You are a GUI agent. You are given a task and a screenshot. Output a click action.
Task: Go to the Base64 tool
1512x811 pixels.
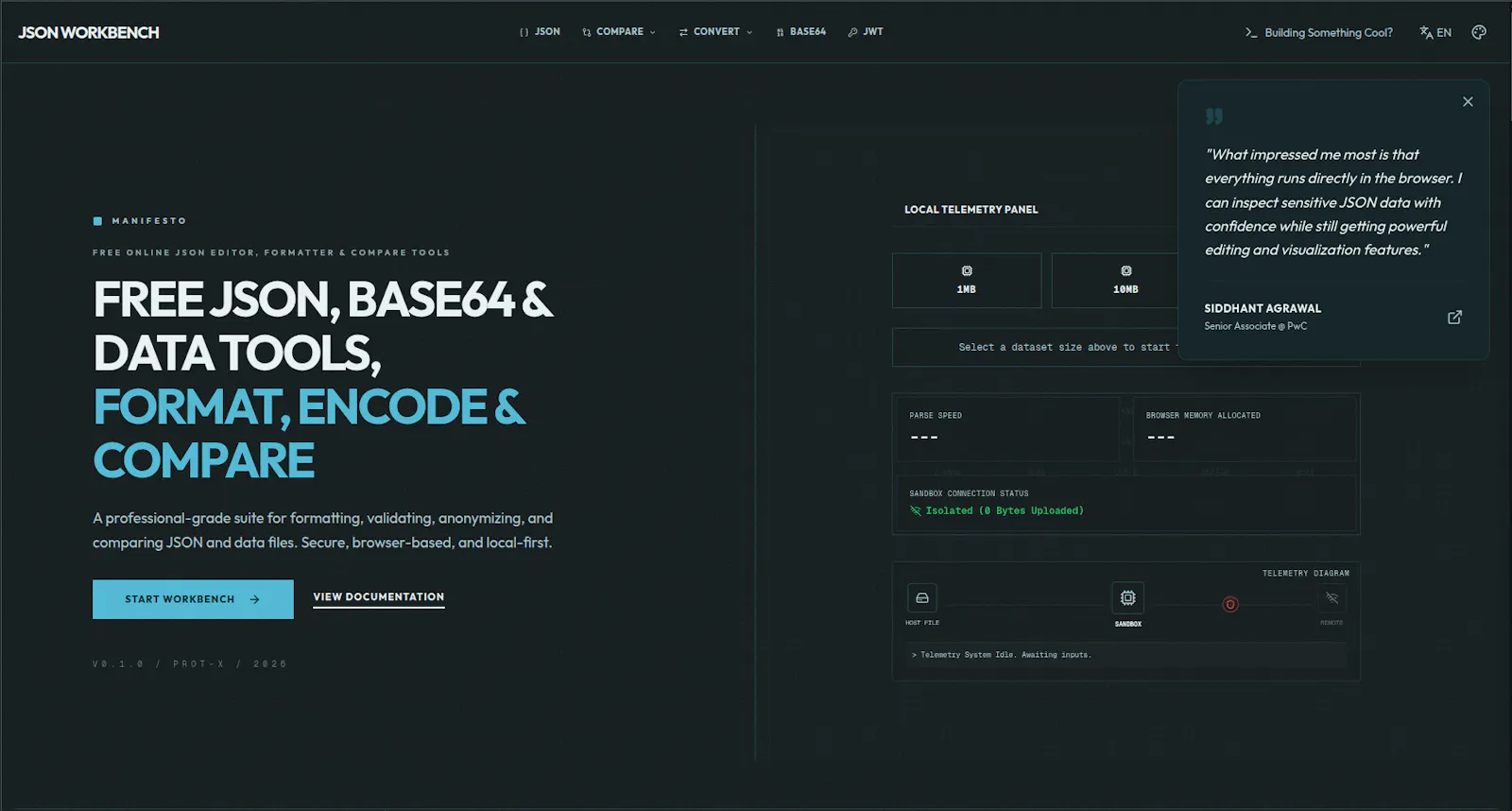800,32
